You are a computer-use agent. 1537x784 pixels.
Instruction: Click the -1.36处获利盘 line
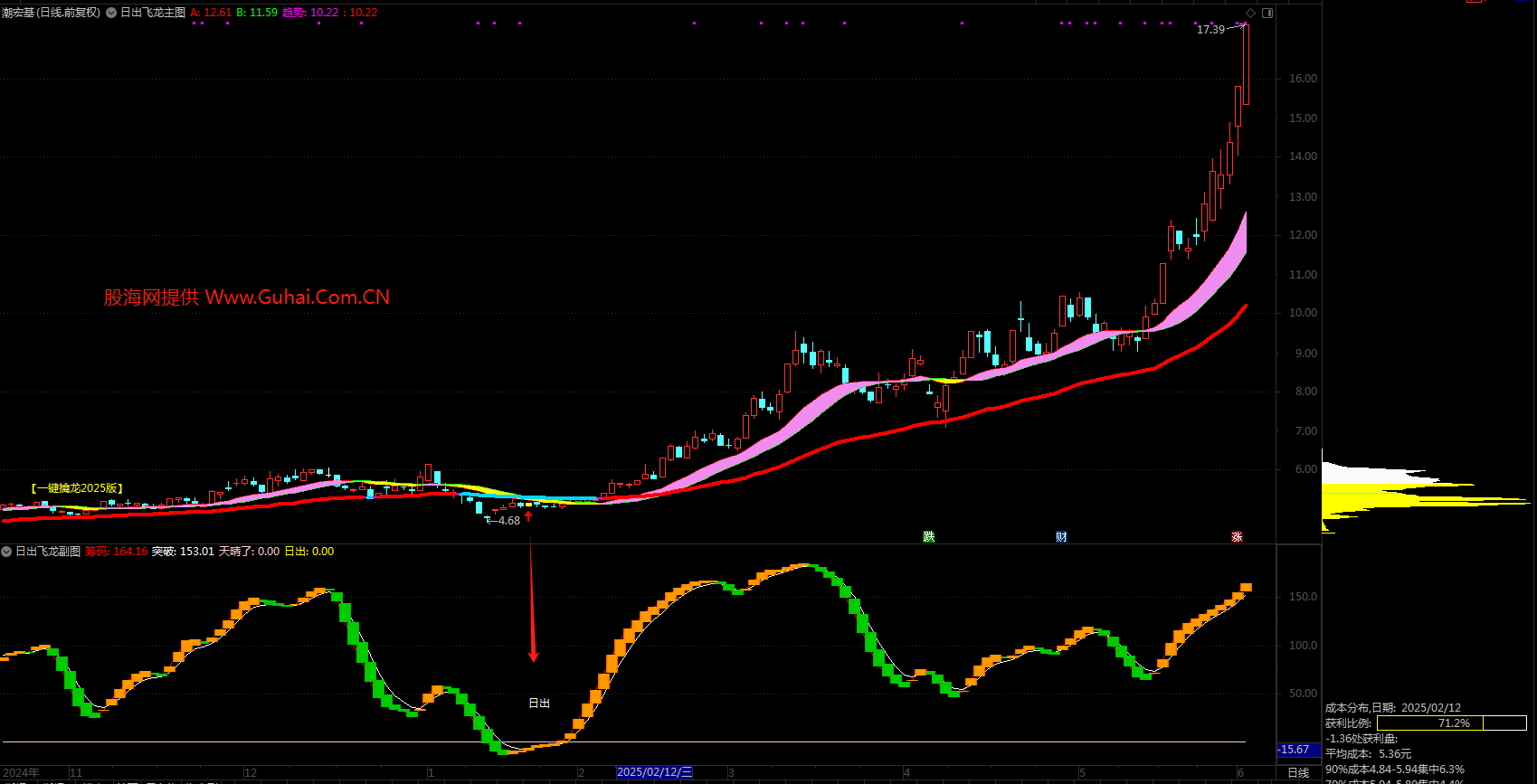(1361, 739)
